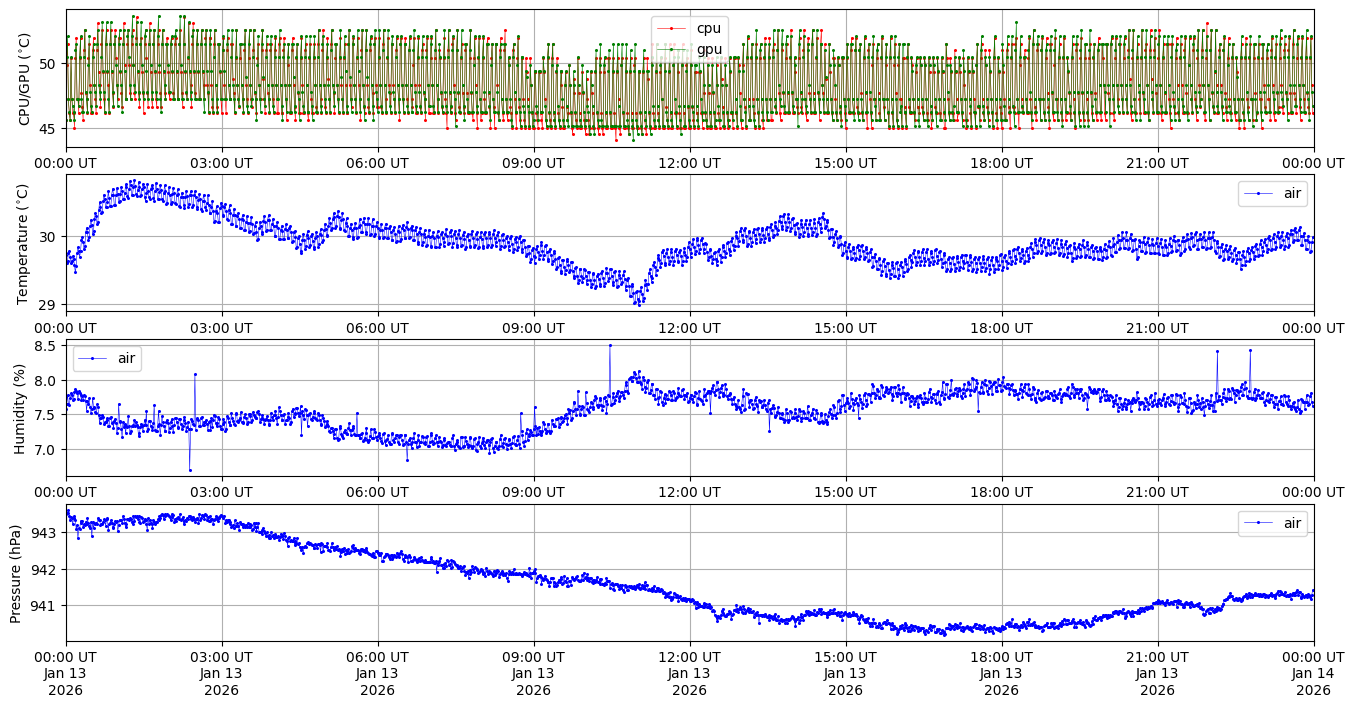This screenshot has width=1354, height=707.
Task: Click the Pressure (hPa) y-axis label
Action: point(16,573)
